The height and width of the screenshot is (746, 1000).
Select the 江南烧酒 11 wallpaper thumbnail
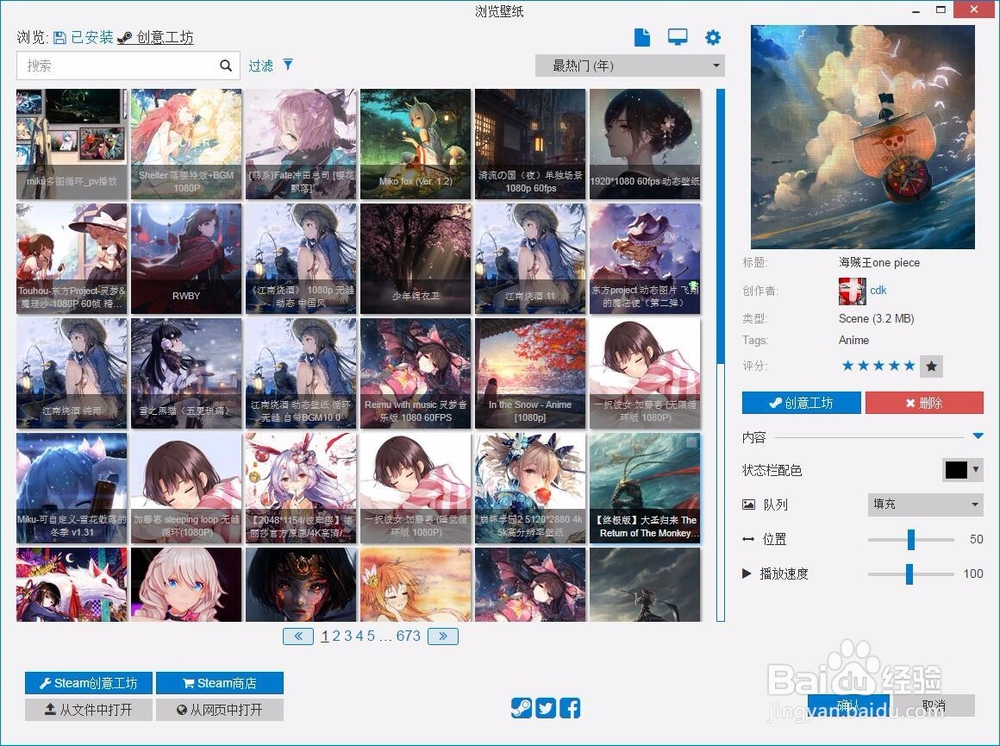click(x=531, y=259)
